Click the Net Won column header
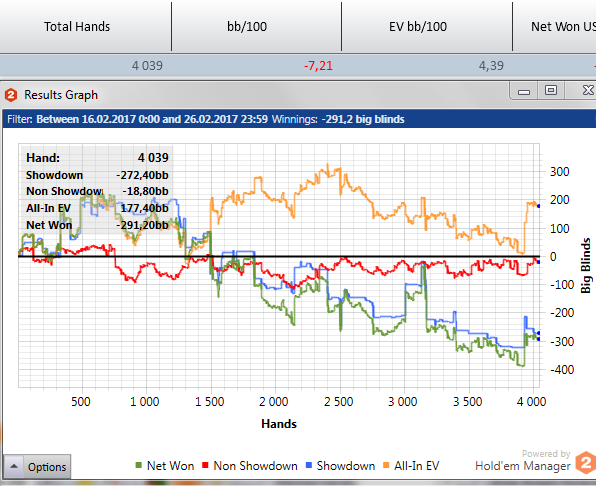The width and height of the screenshot is (596, 486). point(555,26)
